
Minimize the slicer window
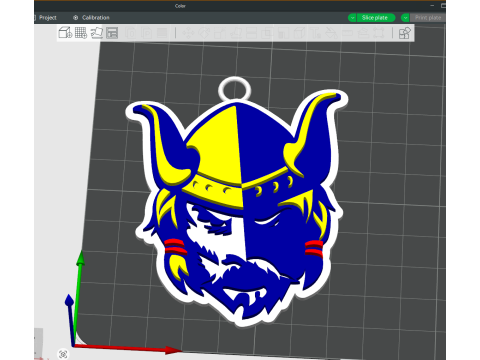[x=432, y=6]
